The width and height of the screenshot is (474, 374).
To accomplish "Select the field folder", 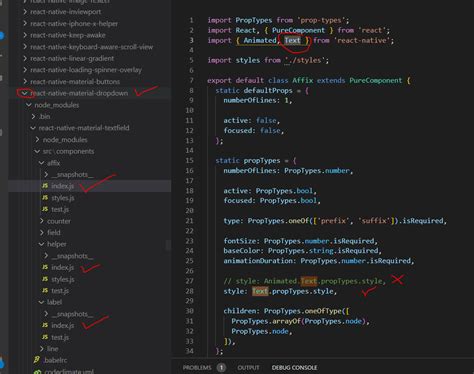I will pyautogui.click(x=54, y=232).
